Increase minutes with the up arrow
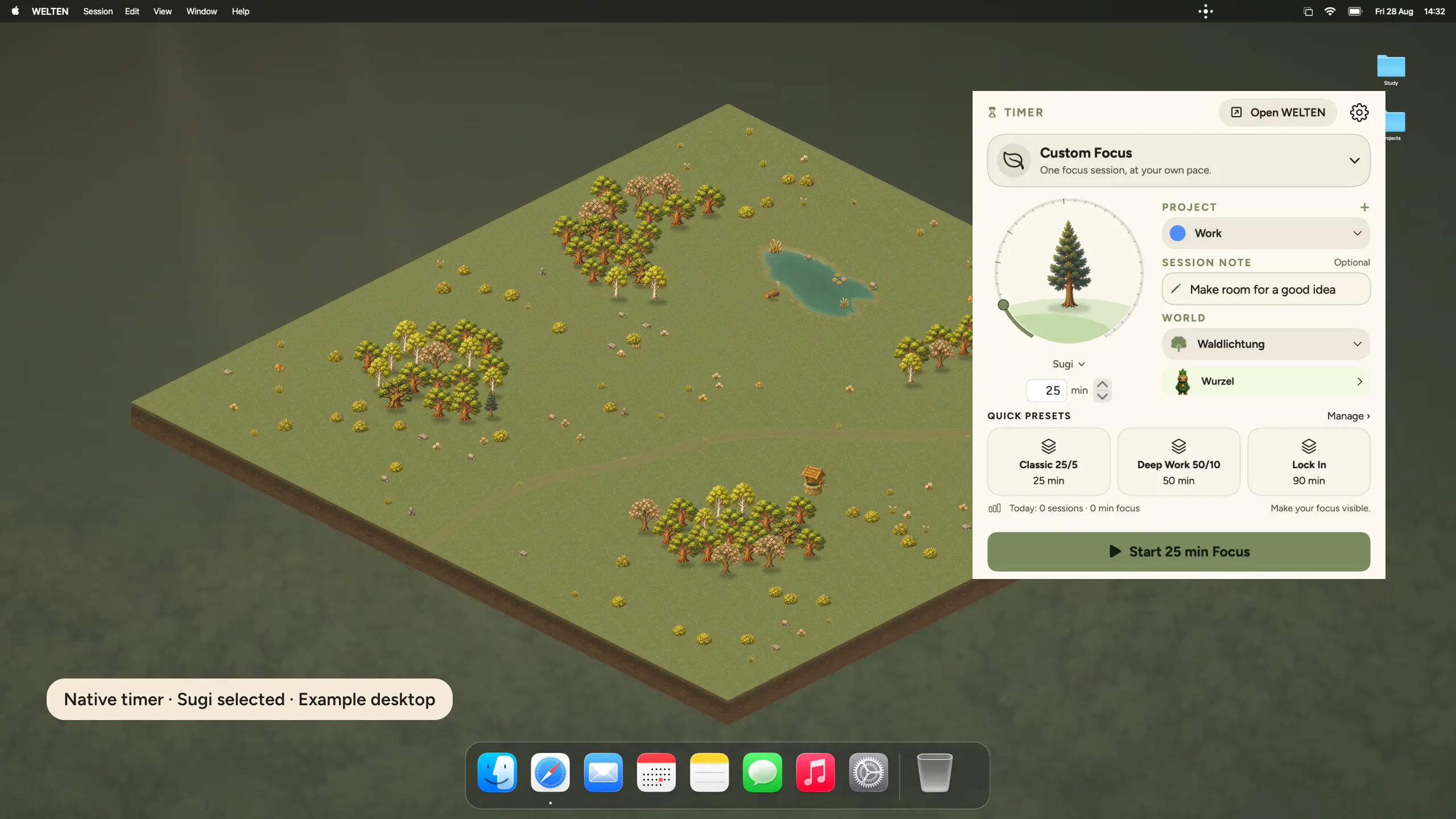Viewport: 1456px width, 819px height. click(1102, 384)
